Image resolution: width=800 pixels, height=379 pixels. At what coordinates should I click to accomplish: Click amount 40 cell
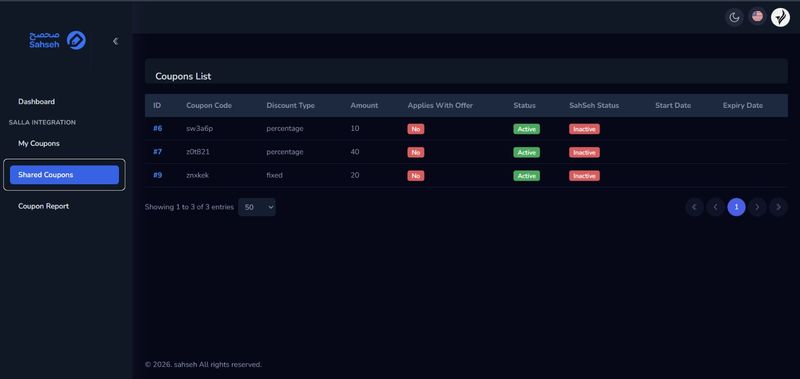(355, 152)
